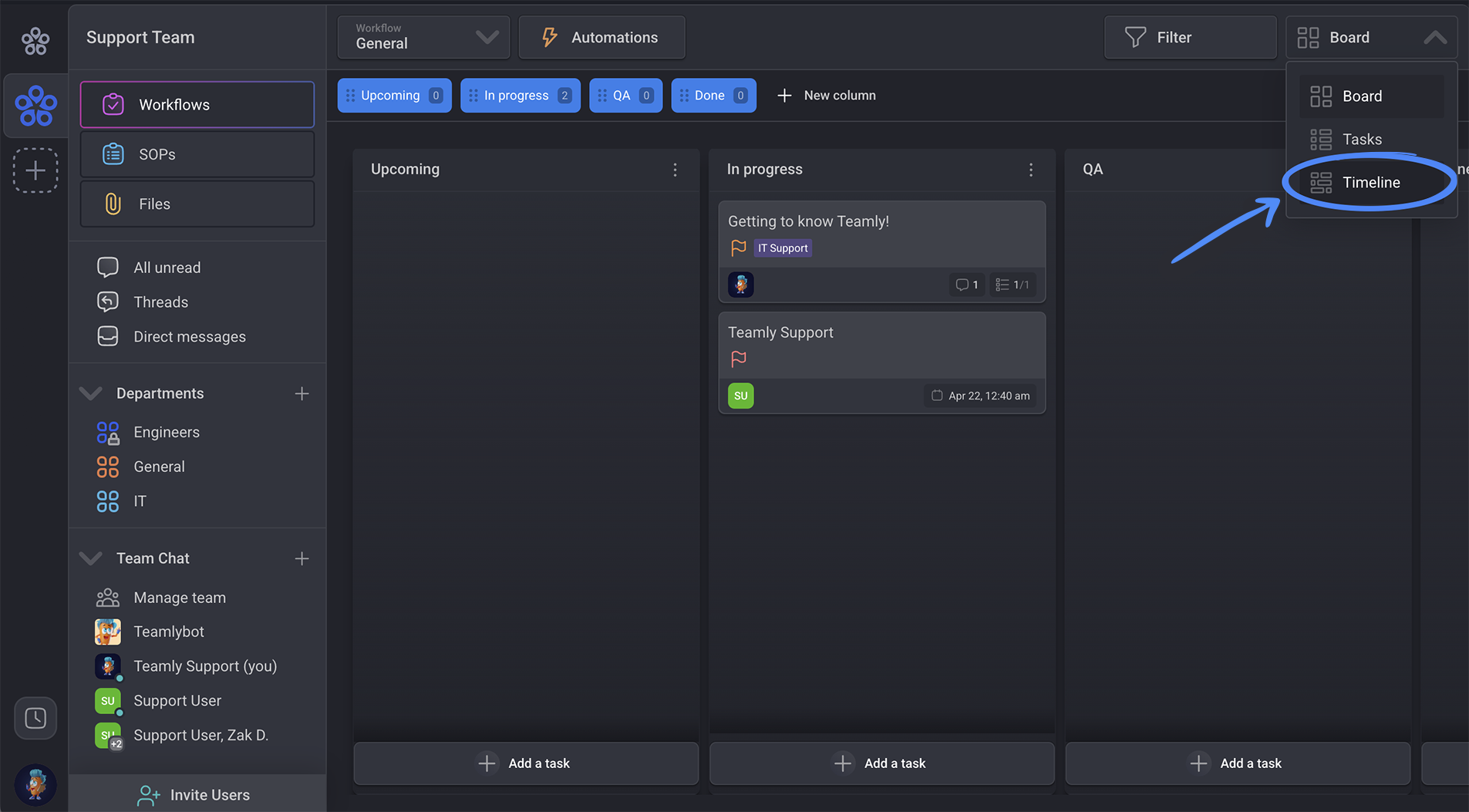Image resolution: width=1469 pixels, height=812 pixels.
Task: Click the orange priority flag on Getting to know Teamly!
Action: click(738, 248)
